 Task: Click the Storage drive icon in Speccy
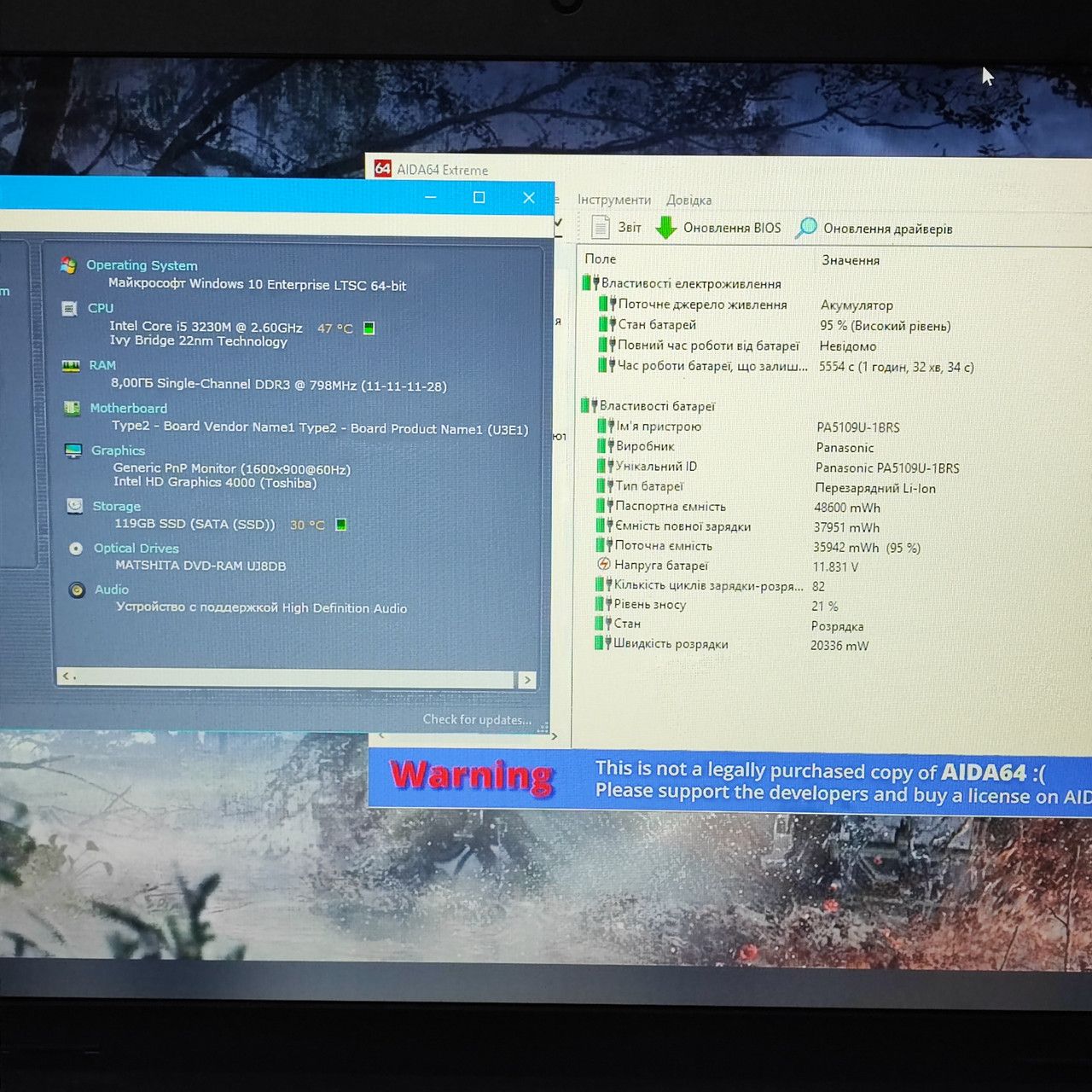75,506
